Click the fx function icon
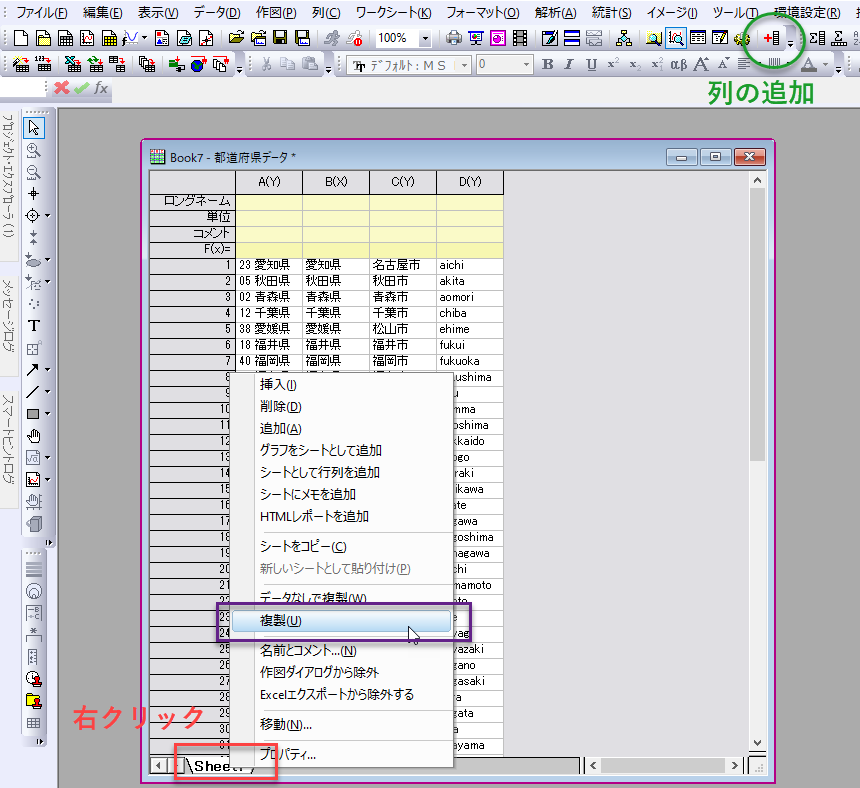860x788 pixels. pos(101,88)
